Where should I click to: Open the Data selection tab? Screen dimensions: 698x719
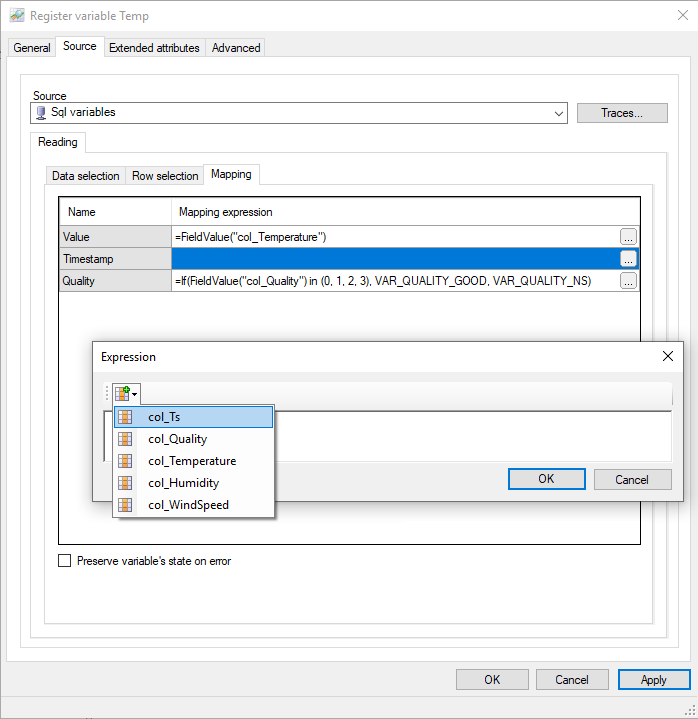click(x=86, y=176)
